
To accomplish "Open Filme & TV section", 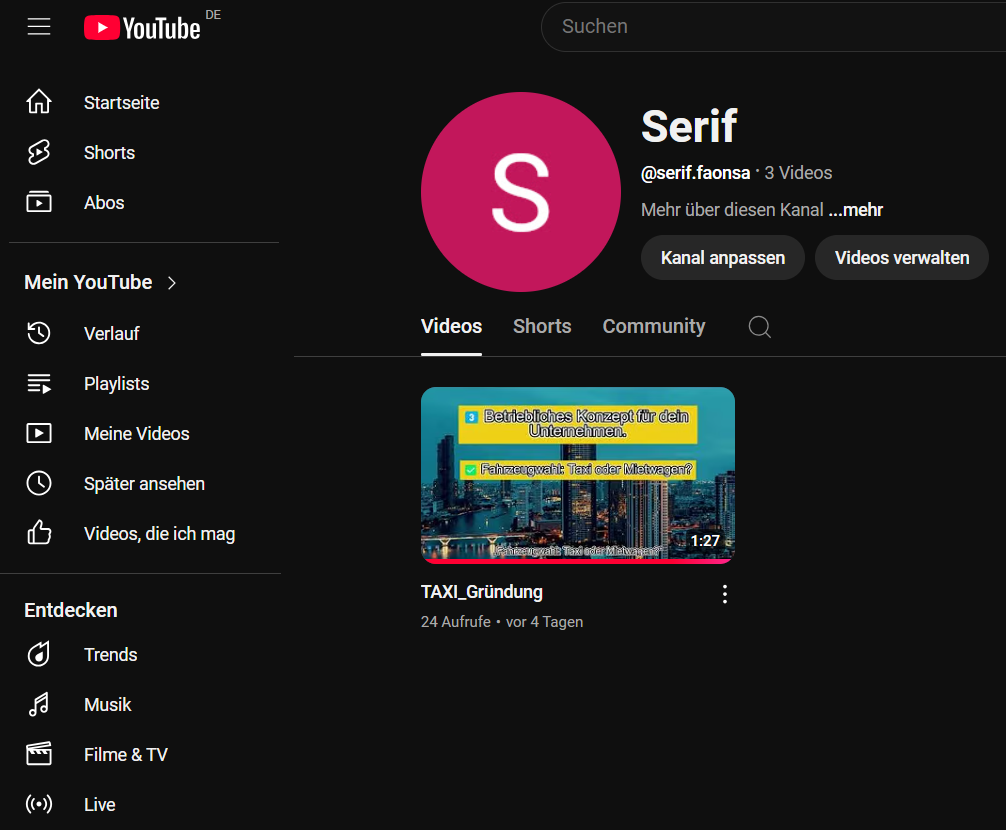I will click(39, 754).
